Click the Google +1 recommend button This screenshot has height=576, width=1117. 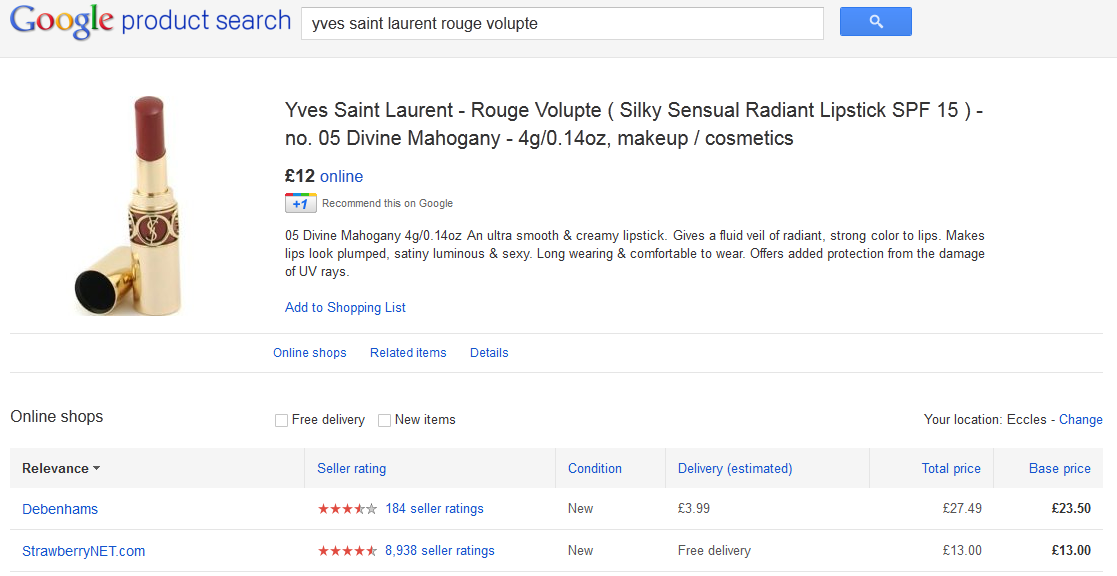300,203
